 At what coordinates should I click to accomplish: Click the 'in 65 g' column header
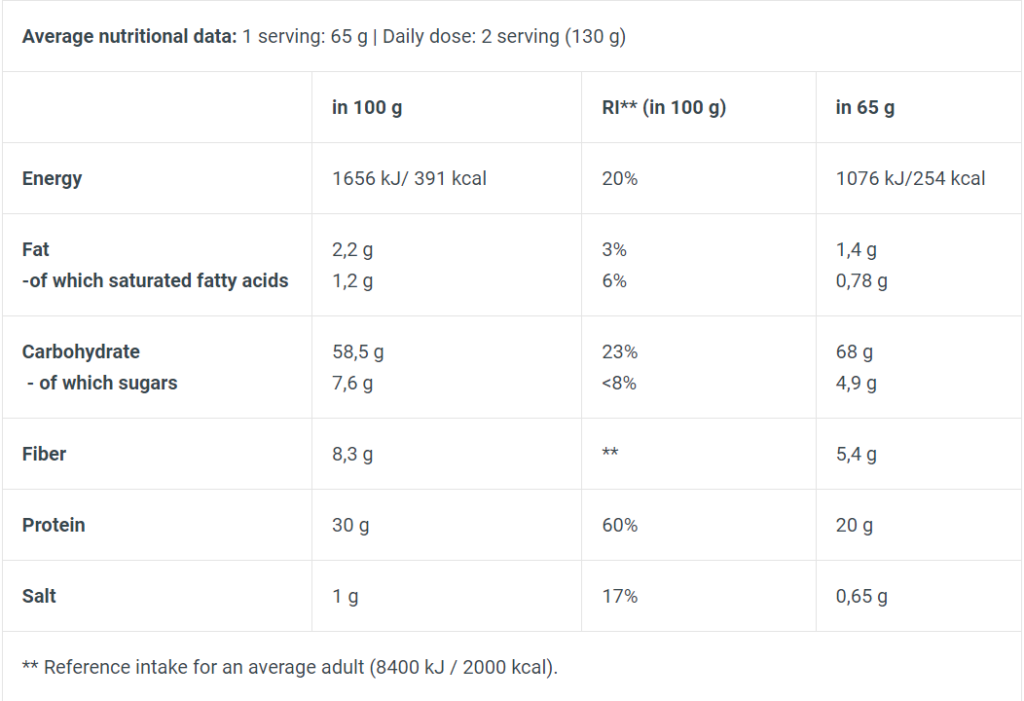click(865, 107)
